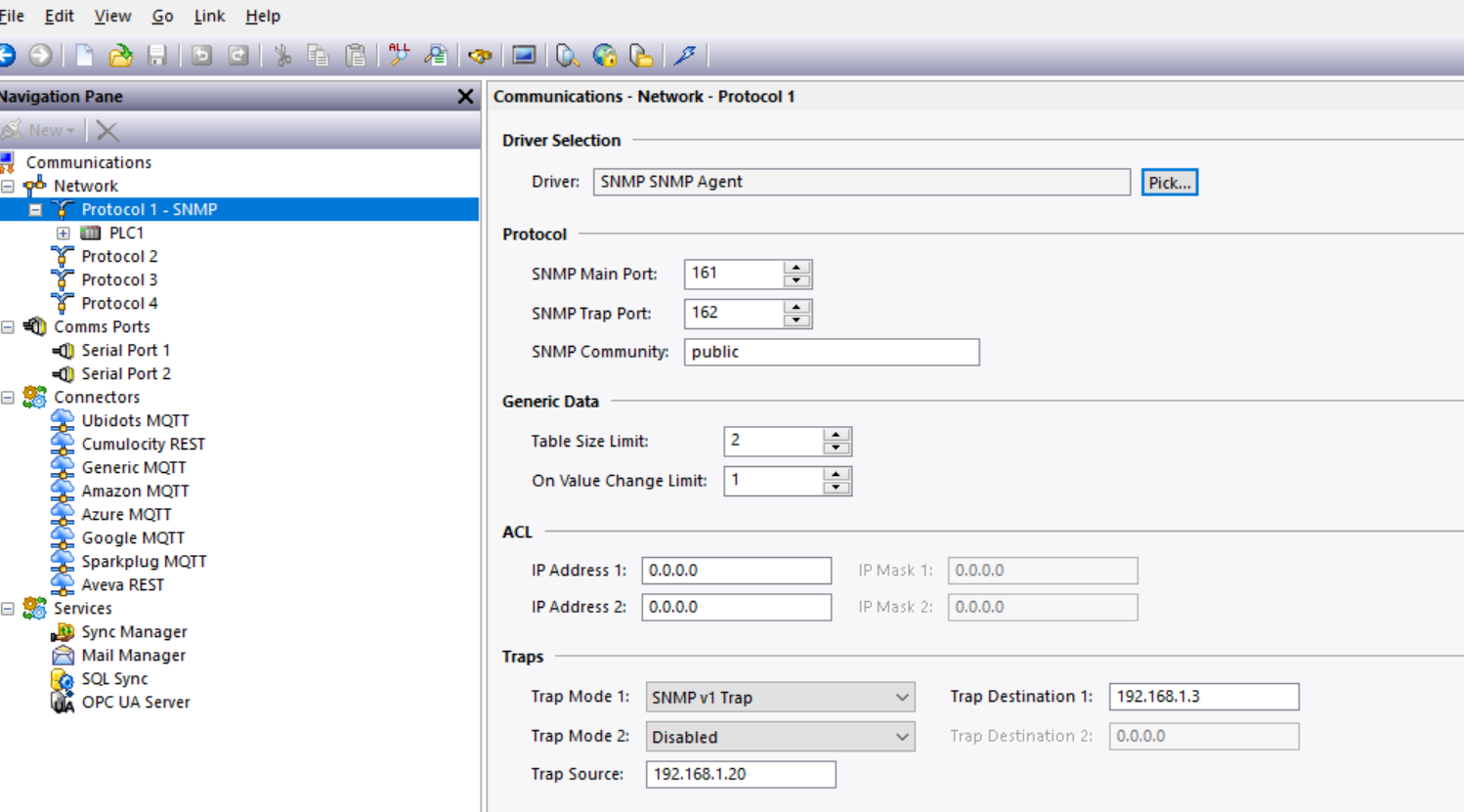This screenshot has height=812, width=1464.
Task: Select Protocol 3 in the tree
Action: [x=119, y=279]
